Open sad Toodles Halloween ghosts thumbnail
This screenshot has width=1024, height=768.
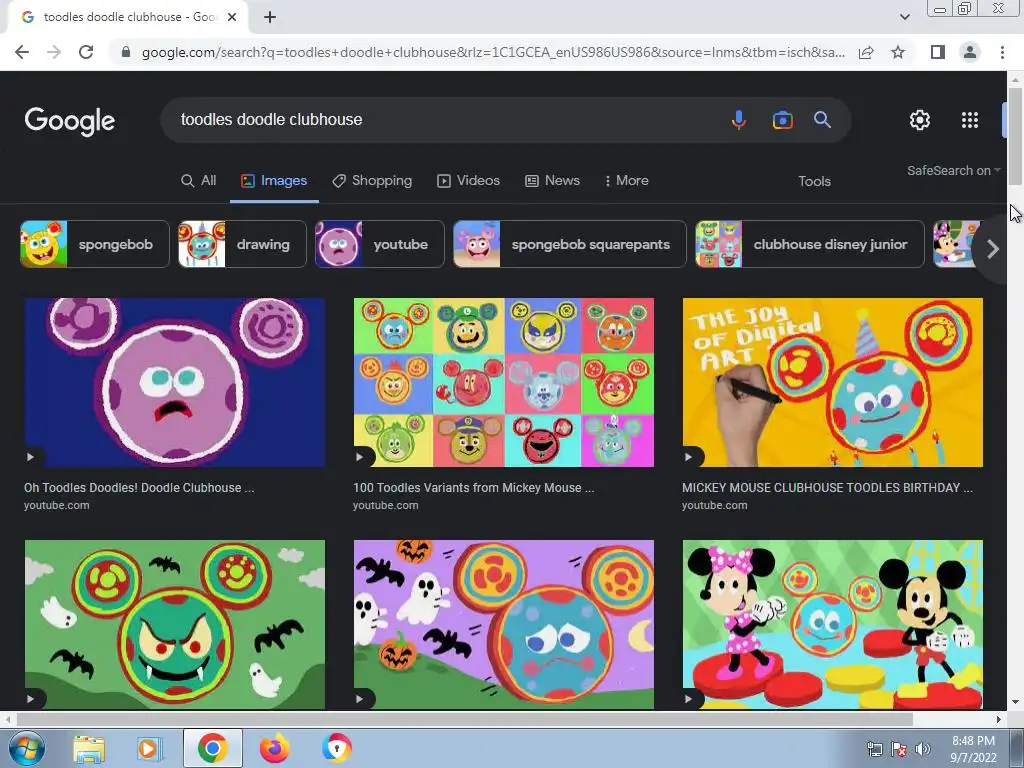[x=504, y=624]
